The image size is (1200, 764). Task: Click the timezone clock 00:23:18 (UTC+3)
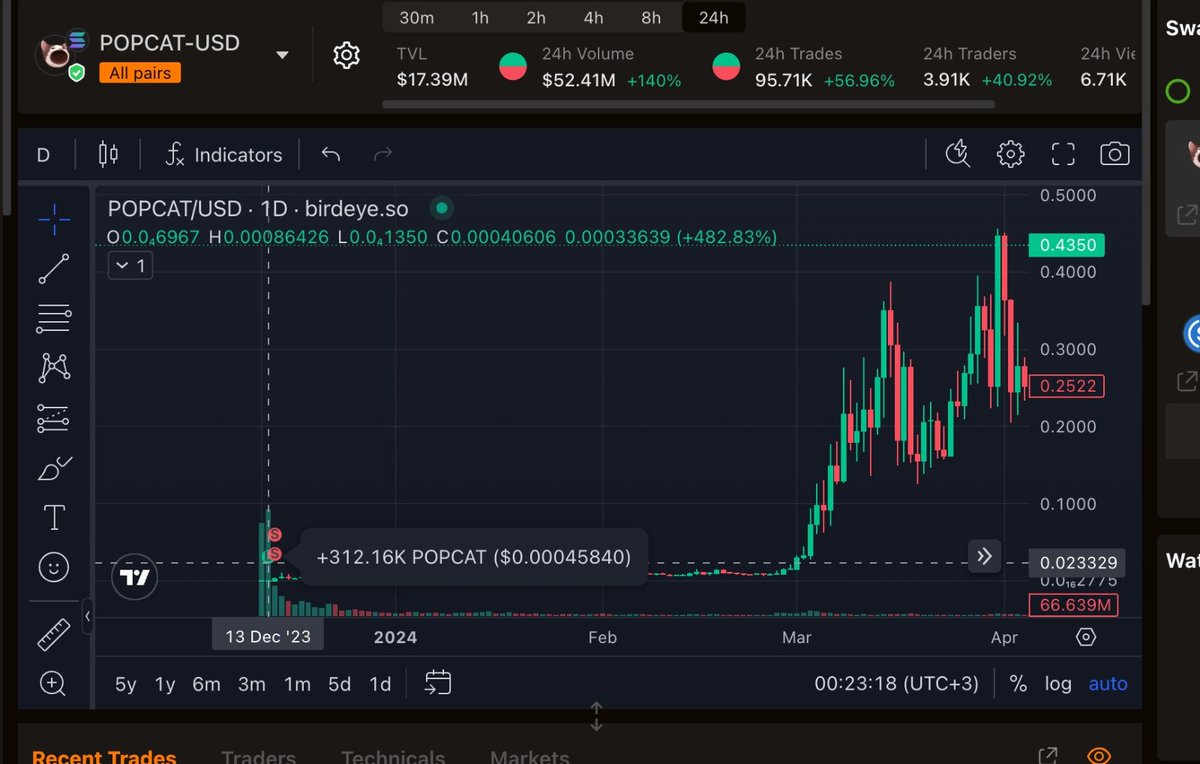click(897, 684)
